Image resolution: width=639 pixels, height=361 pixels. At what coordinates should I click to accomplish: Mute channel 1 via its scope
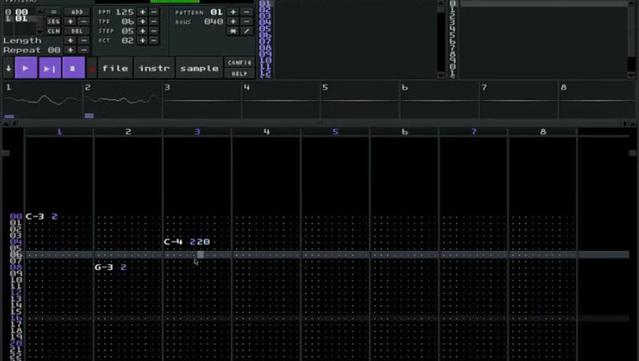pos(42,101)
